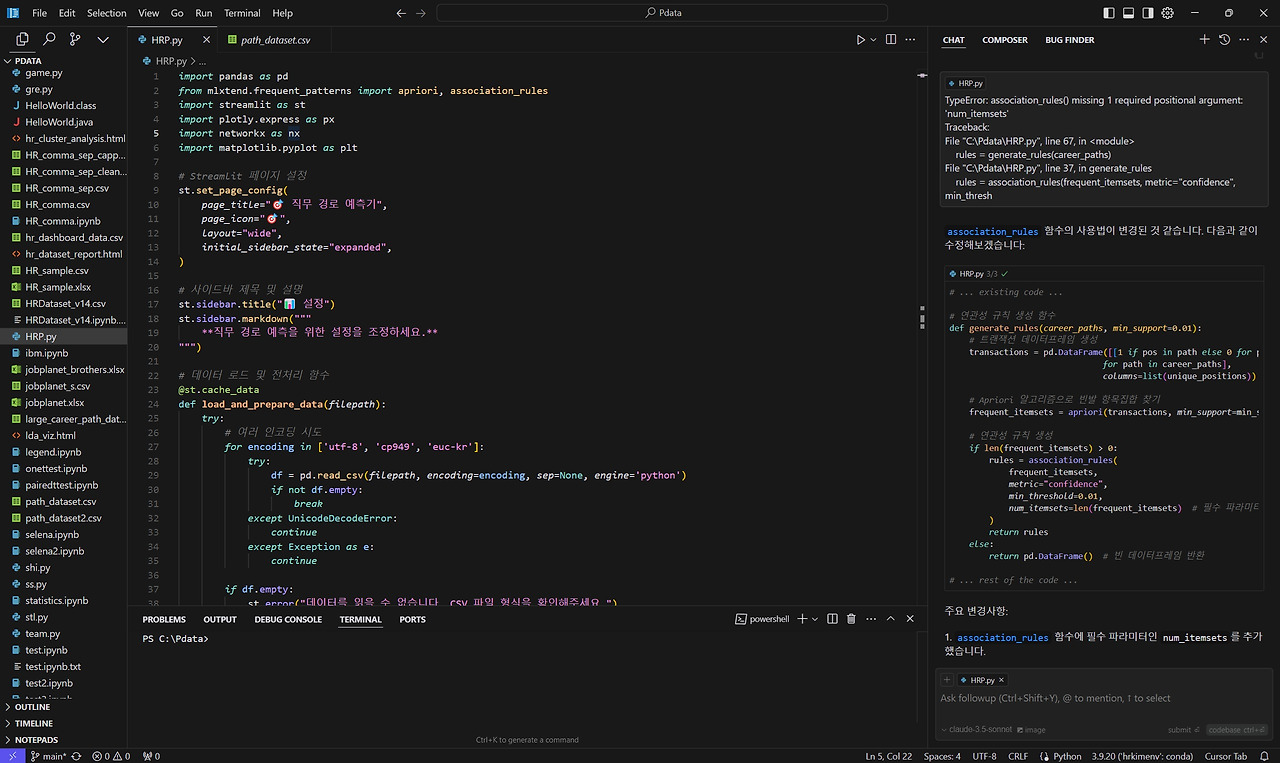Viewport: 1280px width, 763px height.
Task: Open notifications bell in status bar
Action: pyautogui.click(x=1266, y=756)
